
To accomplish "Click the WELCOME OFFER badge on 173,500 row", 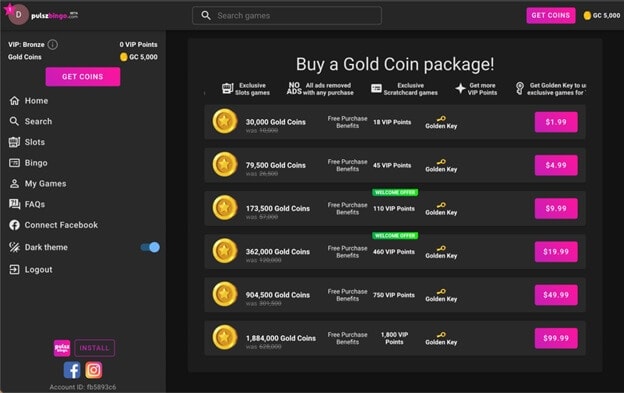I will click(395, 193).
